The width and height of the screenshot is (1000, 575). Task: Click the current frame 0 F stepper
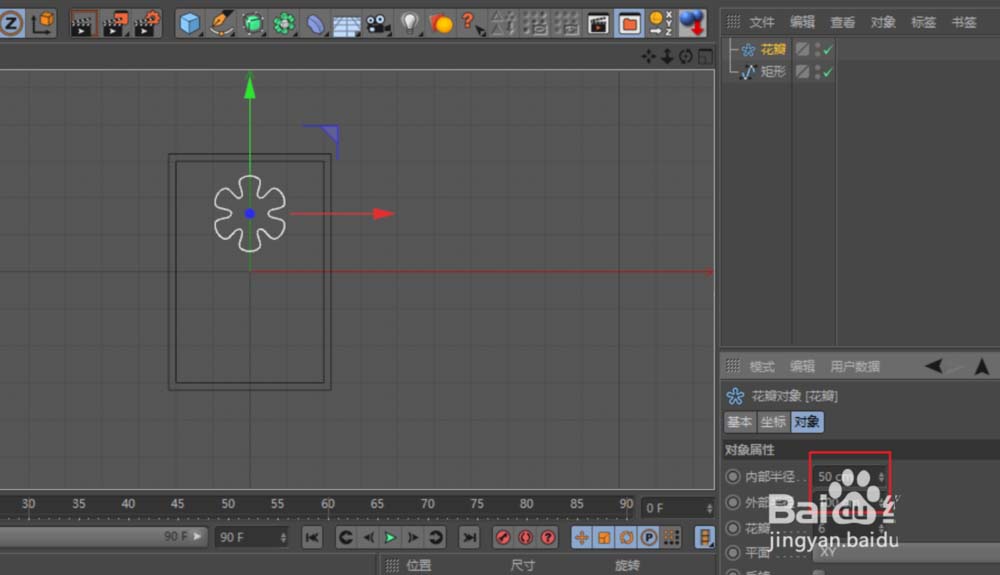(x=708, y=508)
